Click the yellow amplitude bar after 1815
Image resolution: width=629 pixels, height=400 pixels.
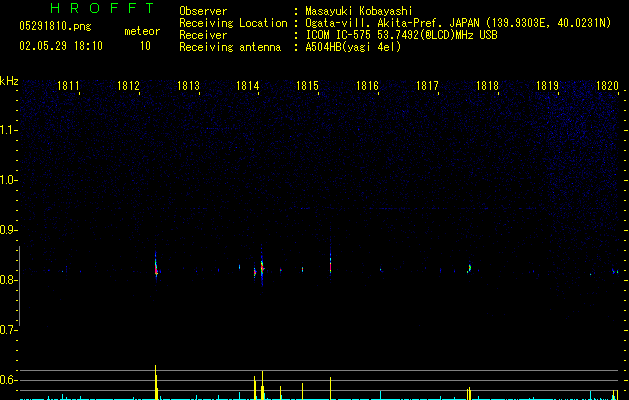331,388
